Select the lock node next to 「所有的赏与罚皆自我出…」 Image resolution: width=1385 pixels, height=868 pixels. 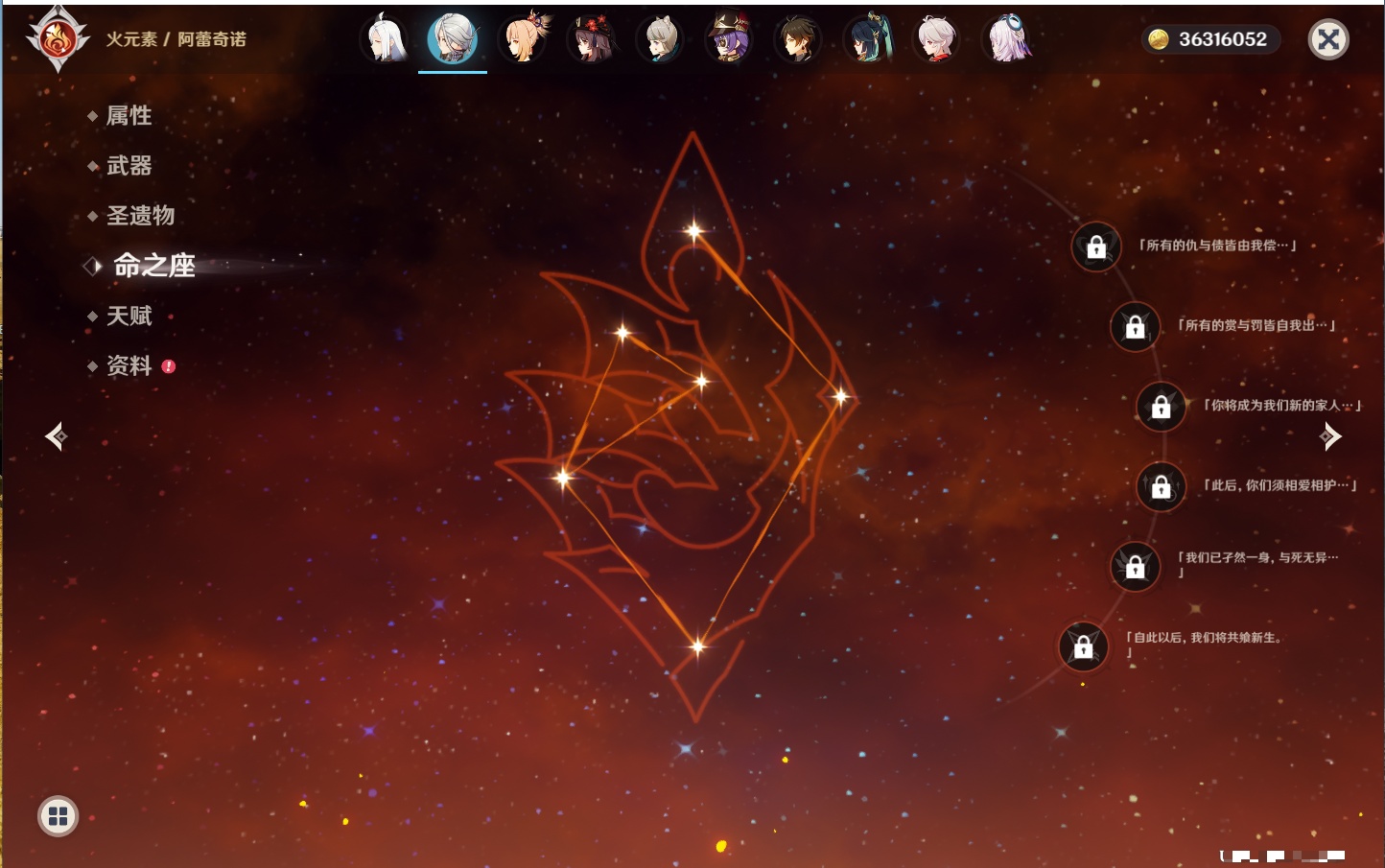point(1135,327)
